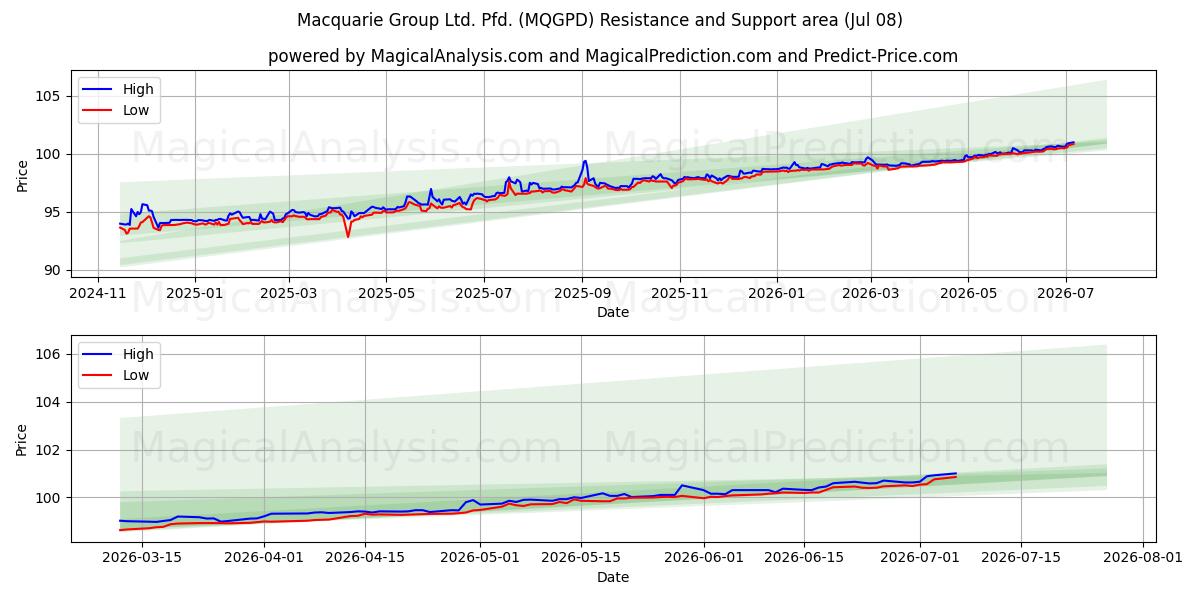This screenshot has height=600, width=1200.
Task: Click the 2026-05-15 tick label
Action: 582,558
